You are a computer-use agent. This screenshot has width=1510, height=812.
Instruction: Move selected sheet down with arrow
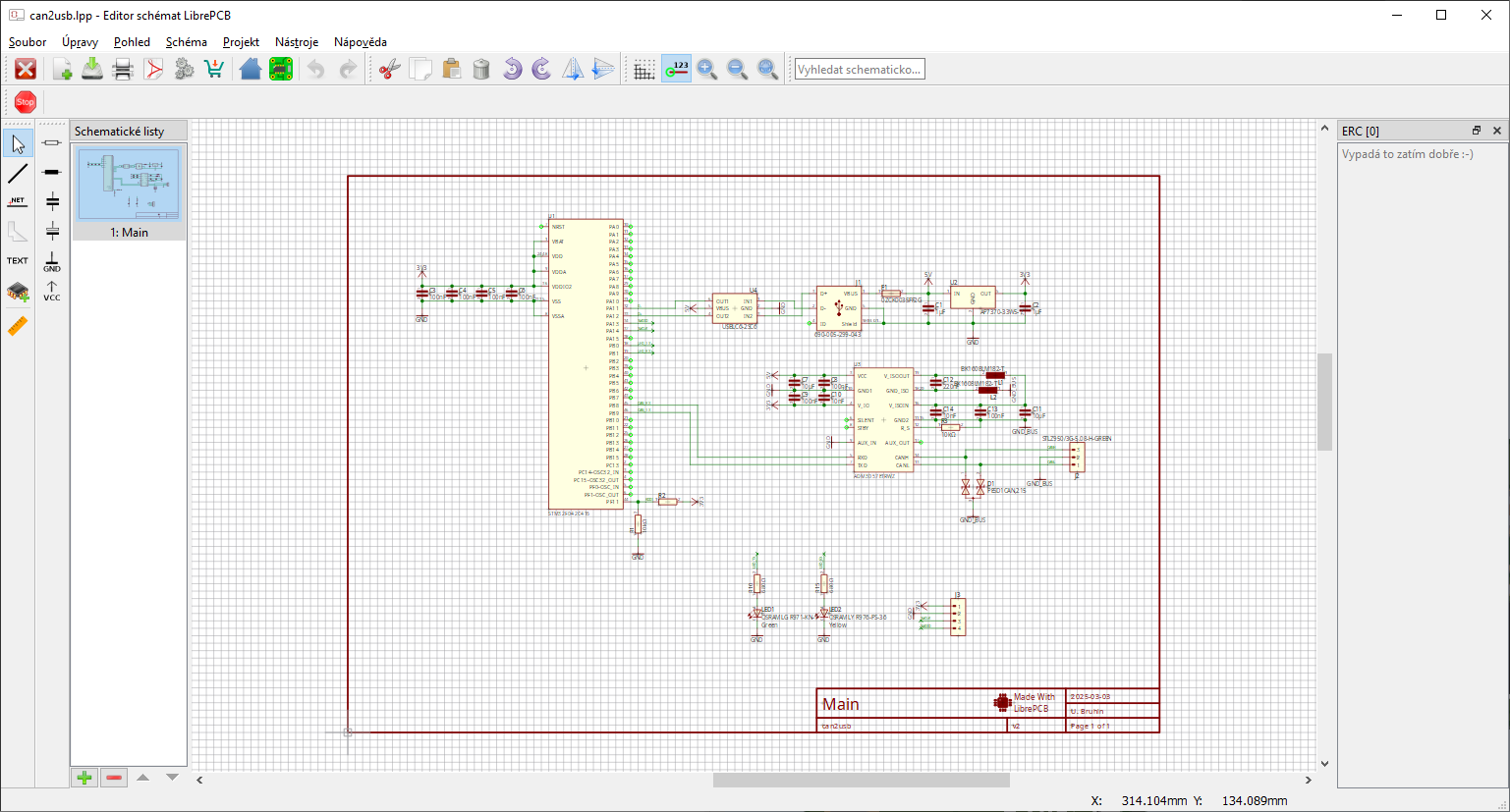173,778
